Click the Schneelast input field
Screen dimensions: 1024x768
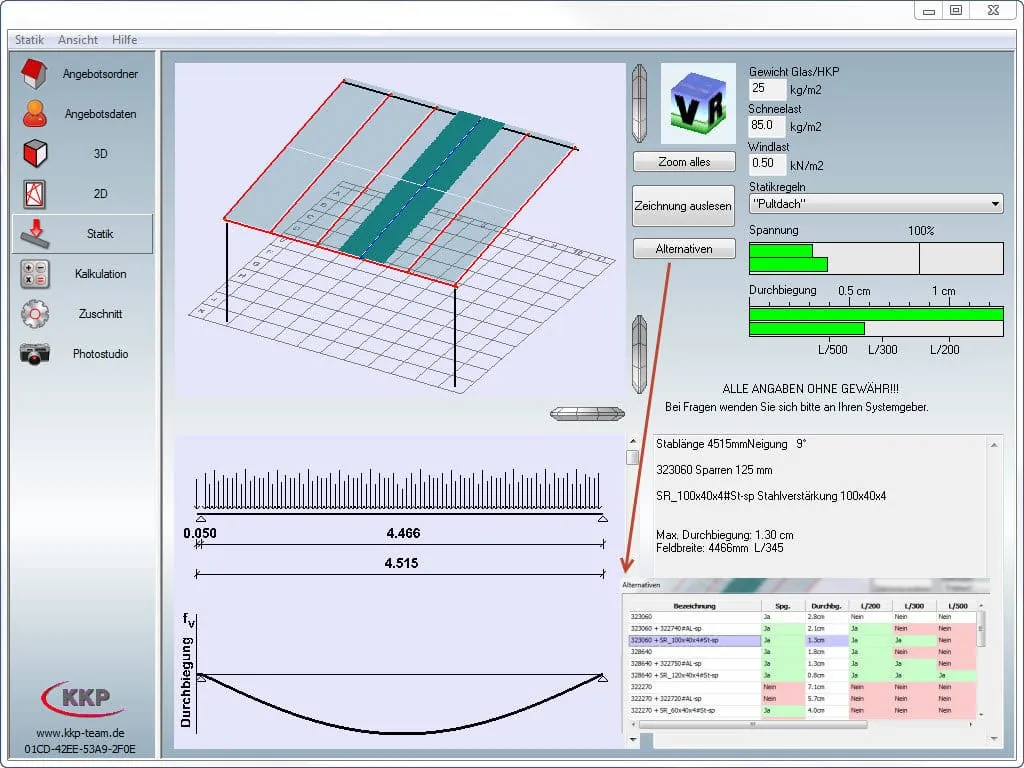767,125
